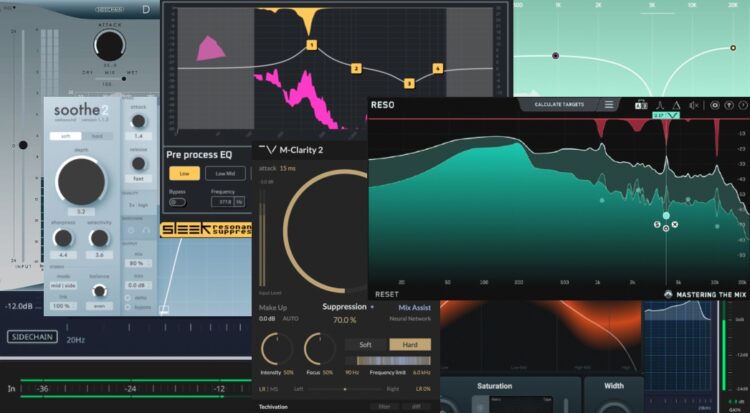This screenshot has width=750, height=413.
Task: Select EQ band node 3
Action: pos(408,83)
